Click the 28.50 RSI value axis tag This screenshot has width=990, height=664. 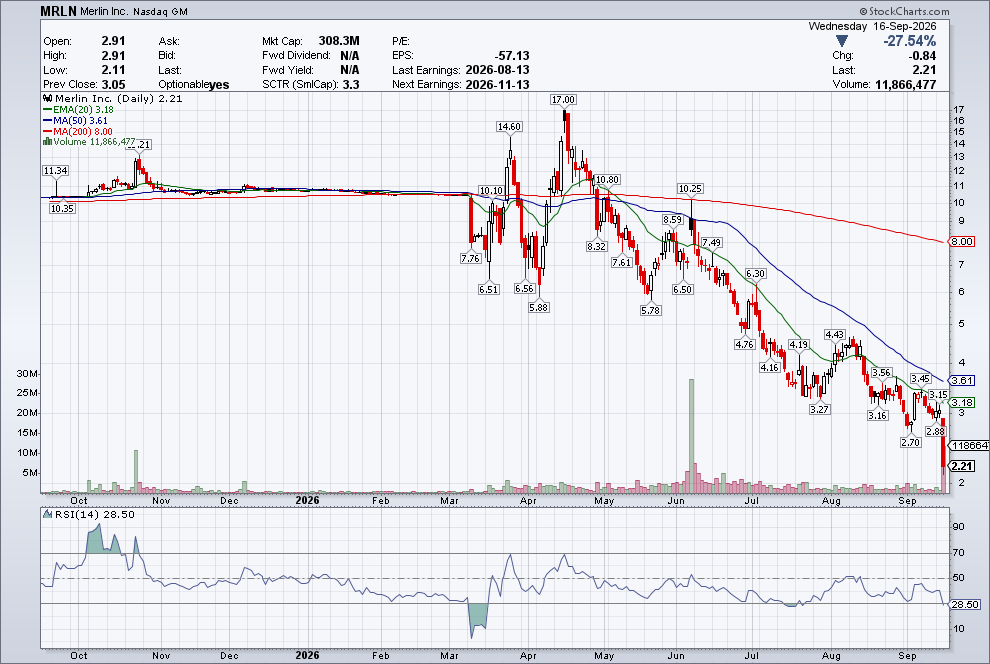tap(965, 605)
